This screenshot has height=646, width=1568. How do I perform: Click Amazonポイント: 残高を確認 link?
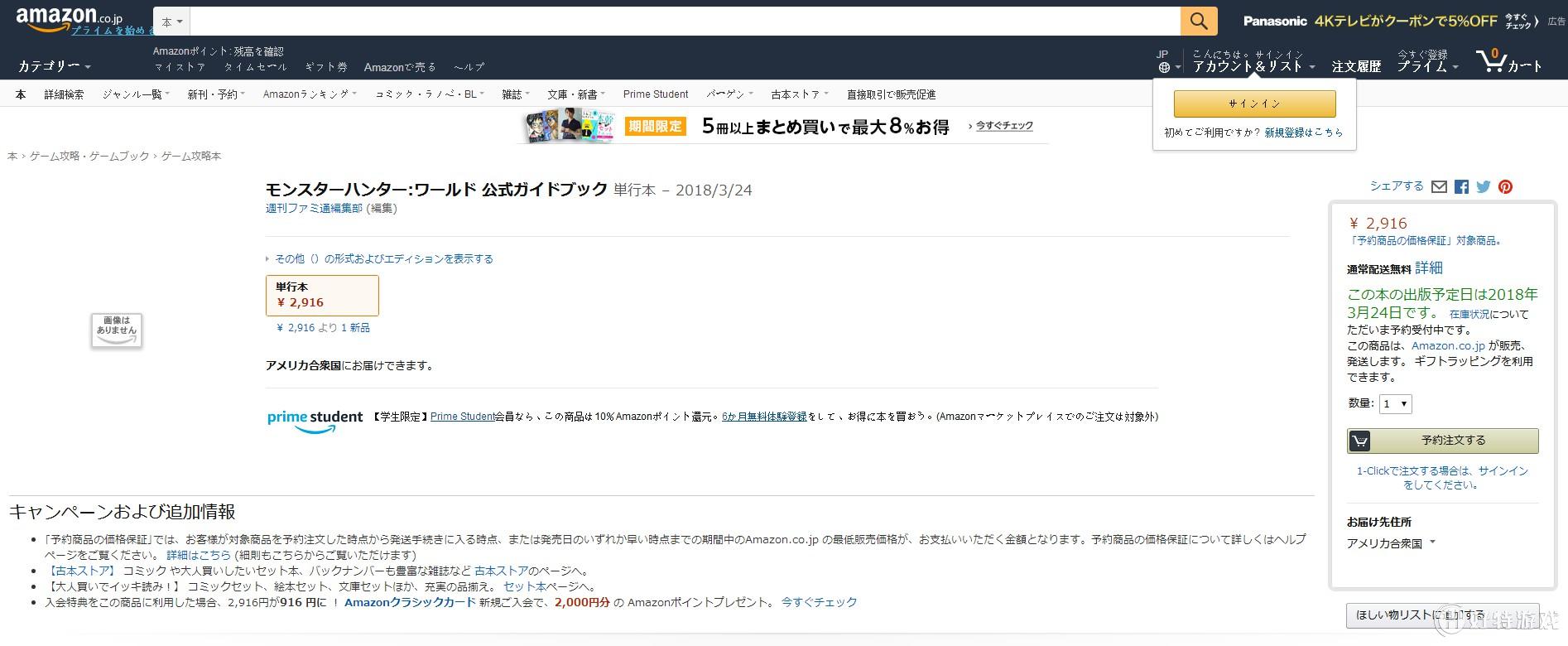pyautogui.click(x=218, y=51)
